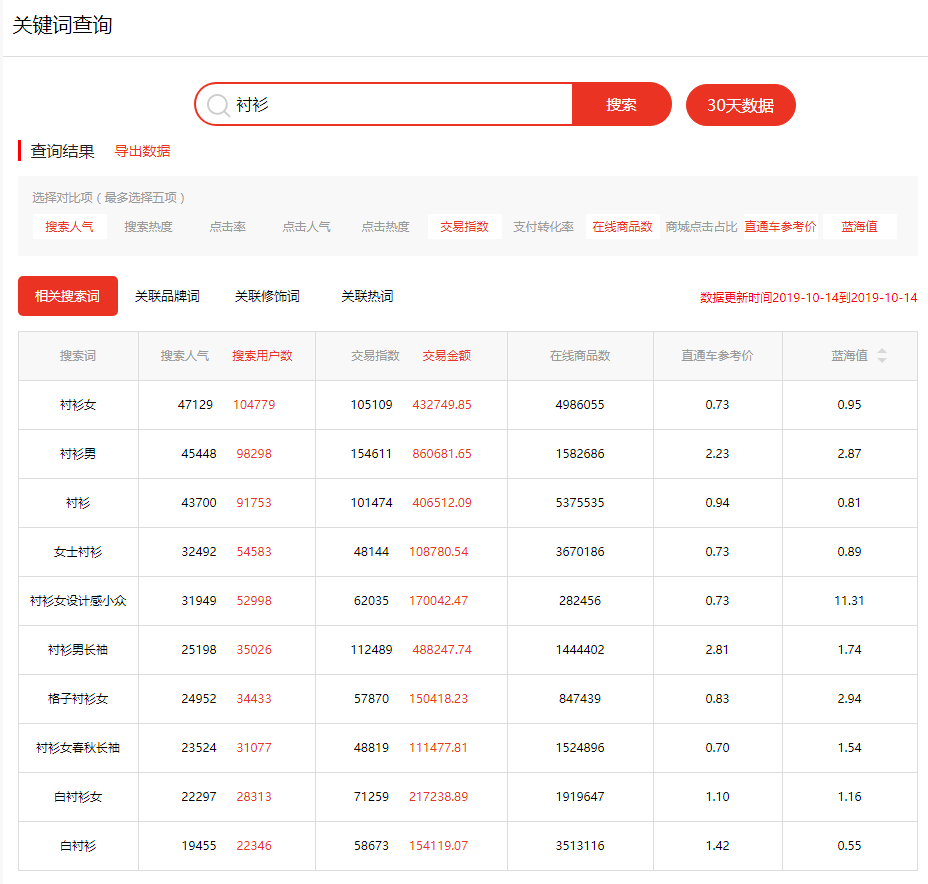Viewport: 928px width, 884px height.
Task: Switch to the 关联热词 tab
Action: (368, 296)
